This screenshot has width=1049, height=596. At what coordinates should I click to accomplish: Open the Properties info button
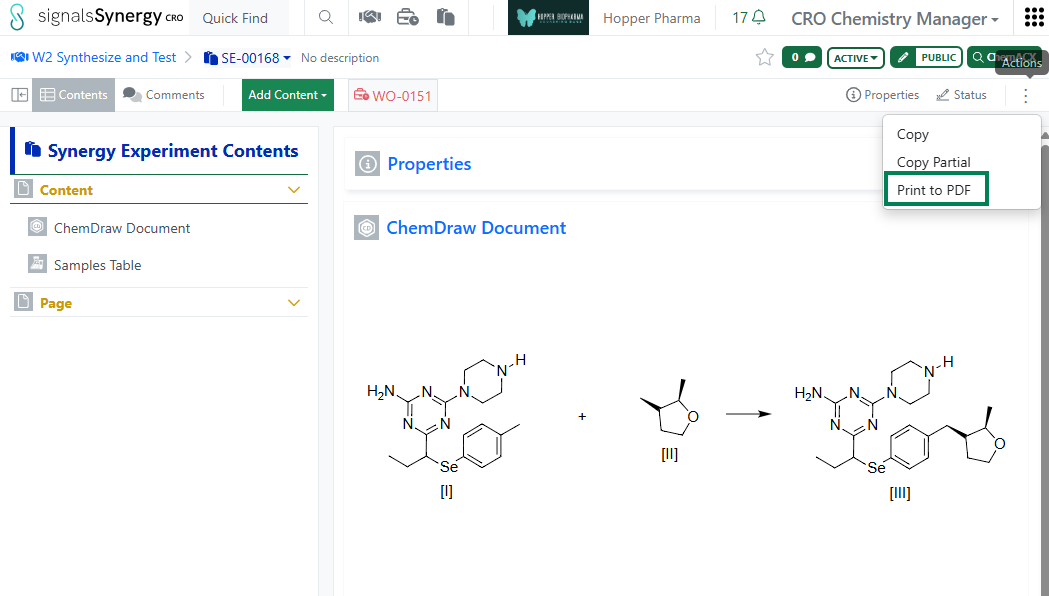pyautogui.click(x=882, y=95)
